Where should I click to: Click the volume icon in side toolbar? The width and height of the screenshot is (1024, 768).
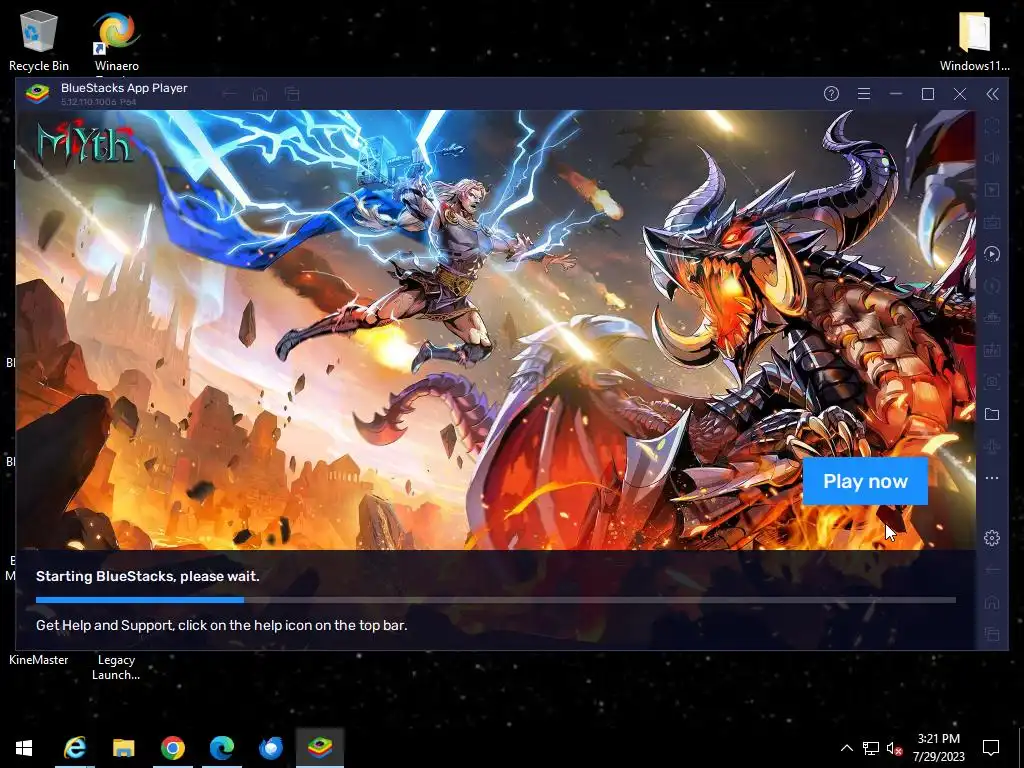click(991, 157)
